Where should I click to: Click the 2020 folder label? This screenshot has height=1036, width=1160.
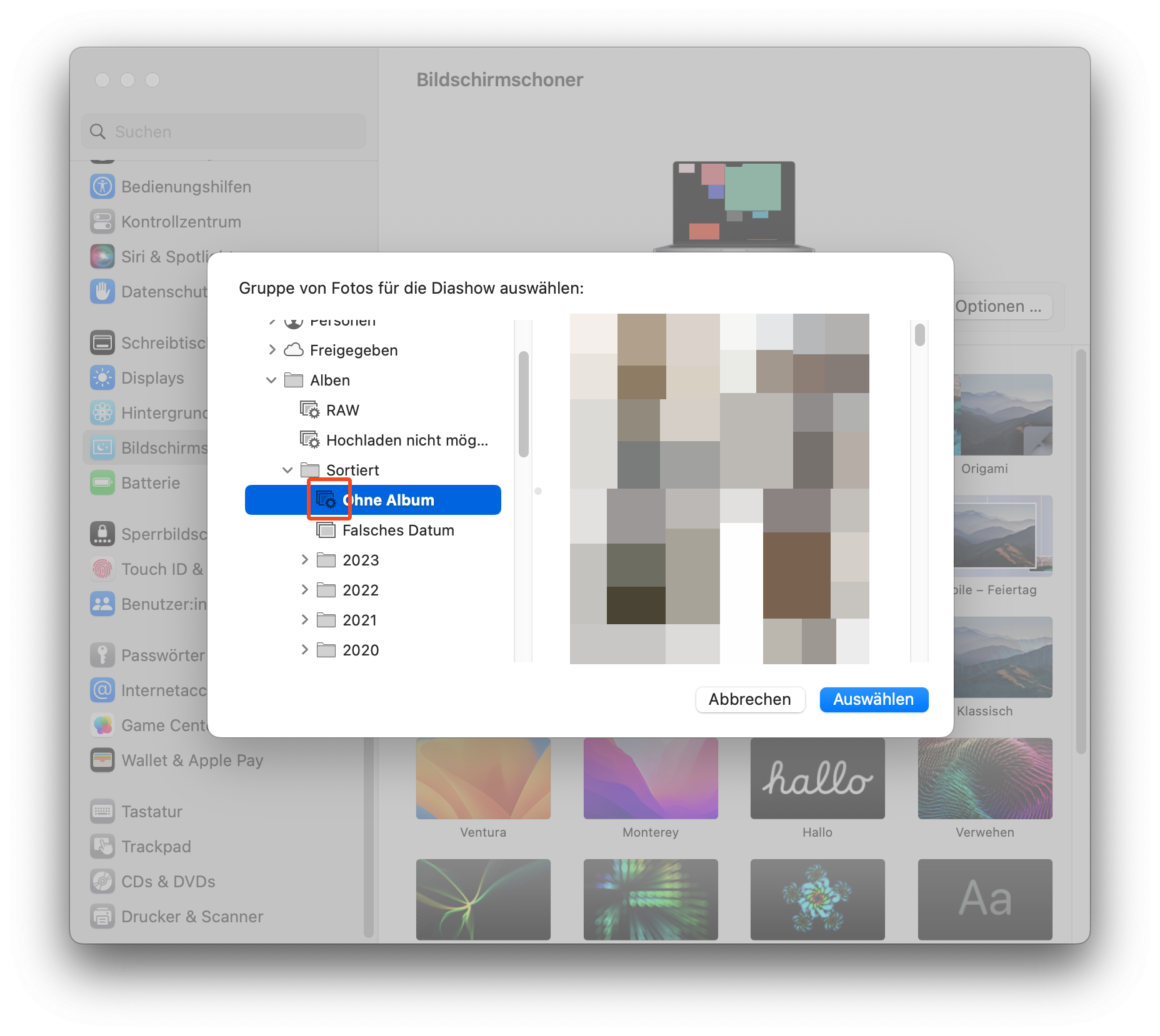361,650
